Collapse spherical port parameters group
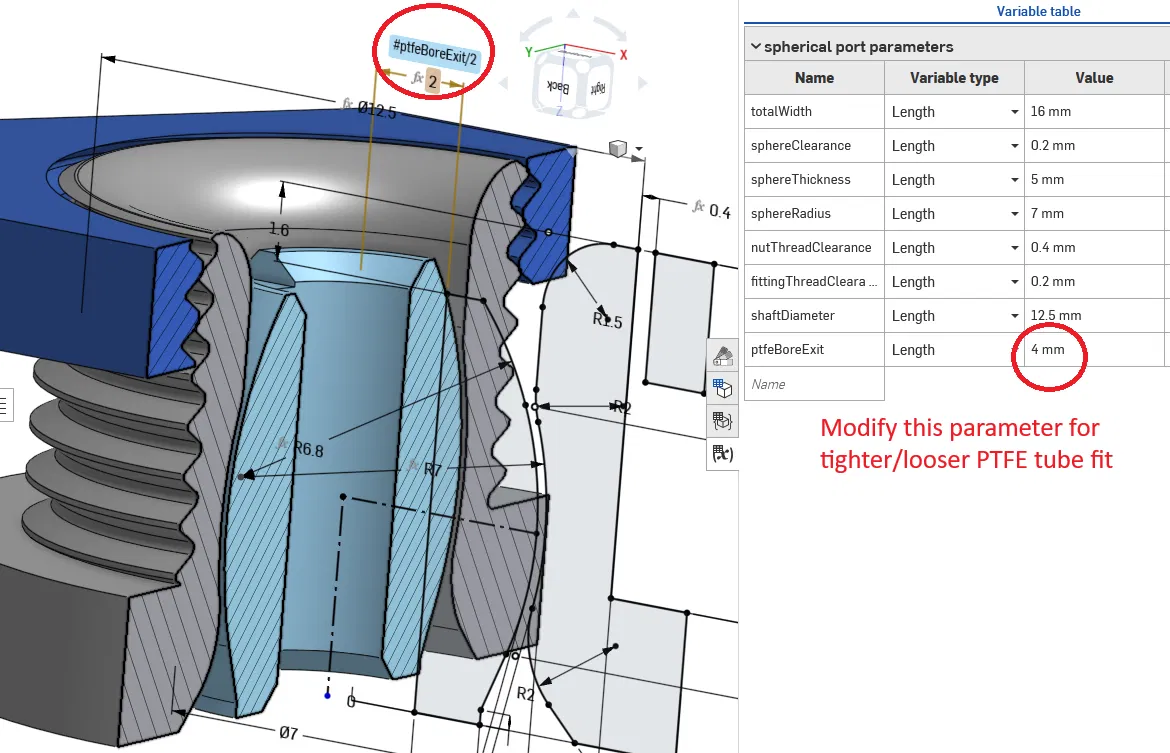 (x=756, y=46)
